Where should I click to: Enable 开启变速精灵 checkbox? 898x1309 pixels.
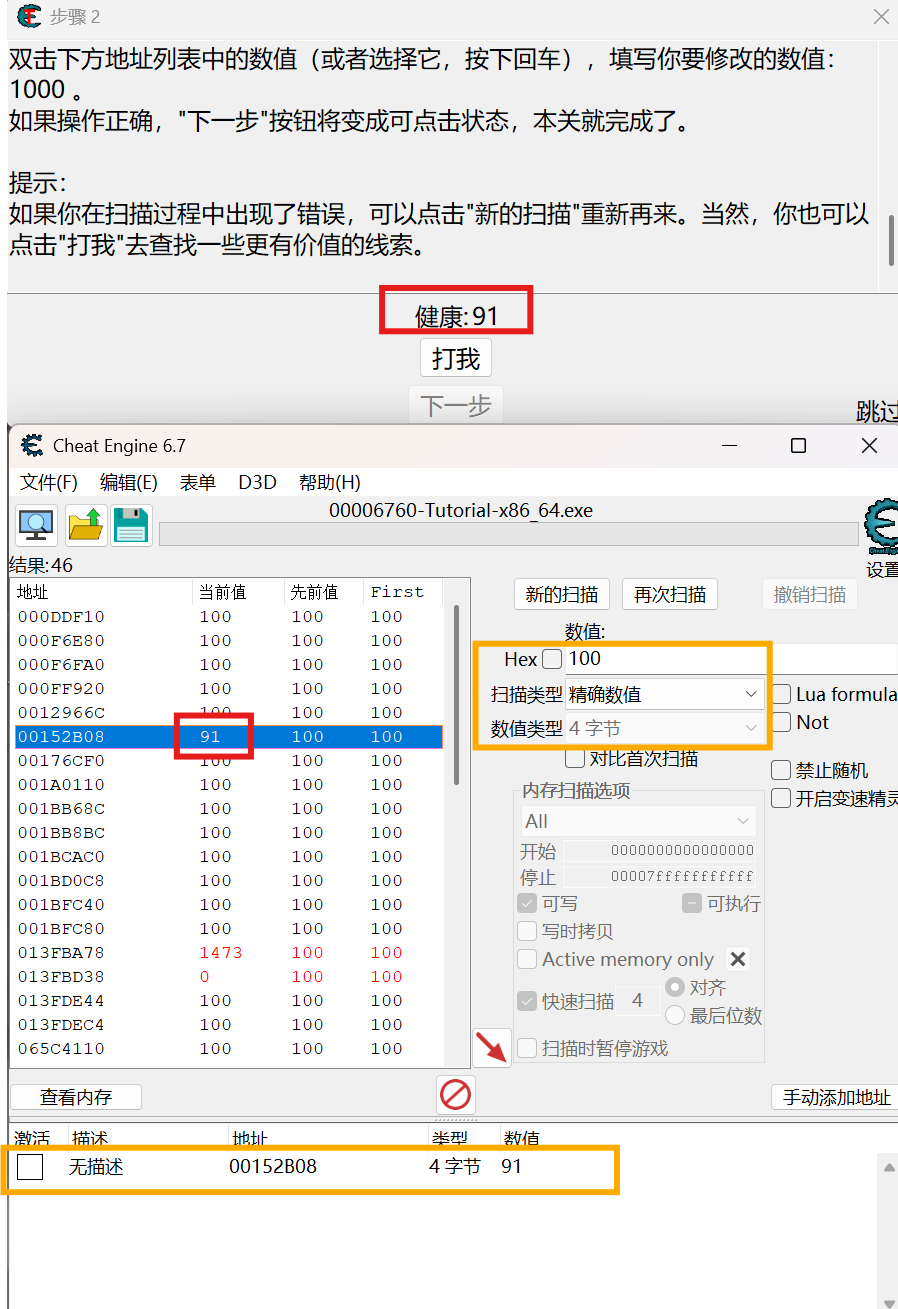(781, 798)
